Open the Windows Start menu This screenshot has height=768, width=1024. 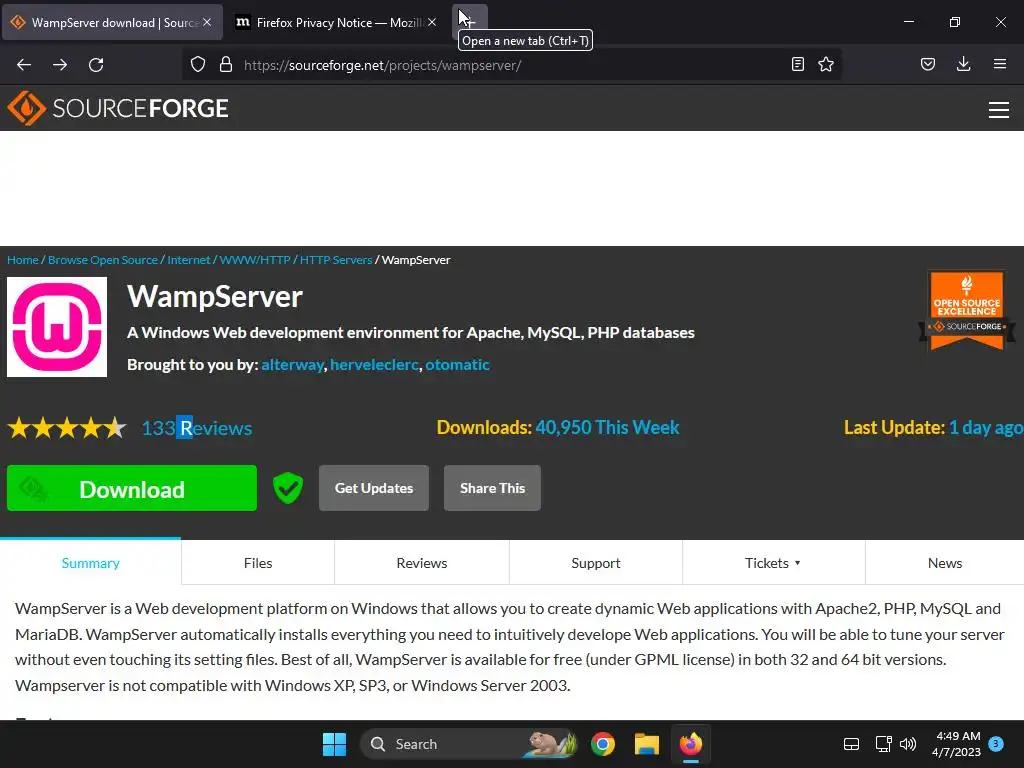click(334, 744)
